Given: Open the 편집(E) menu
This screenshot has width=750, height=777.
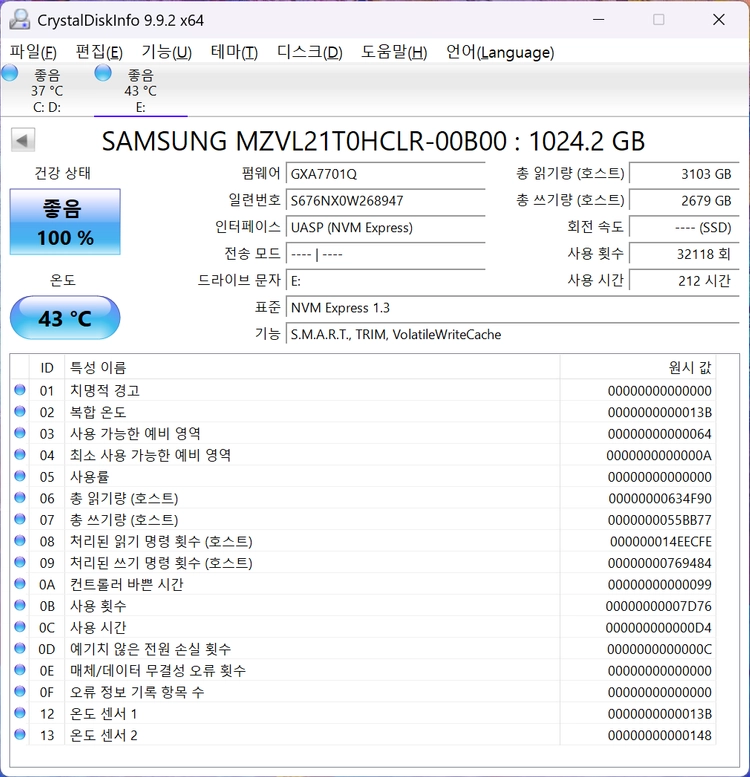Looking at the screenshot, I should pos(99,52).
